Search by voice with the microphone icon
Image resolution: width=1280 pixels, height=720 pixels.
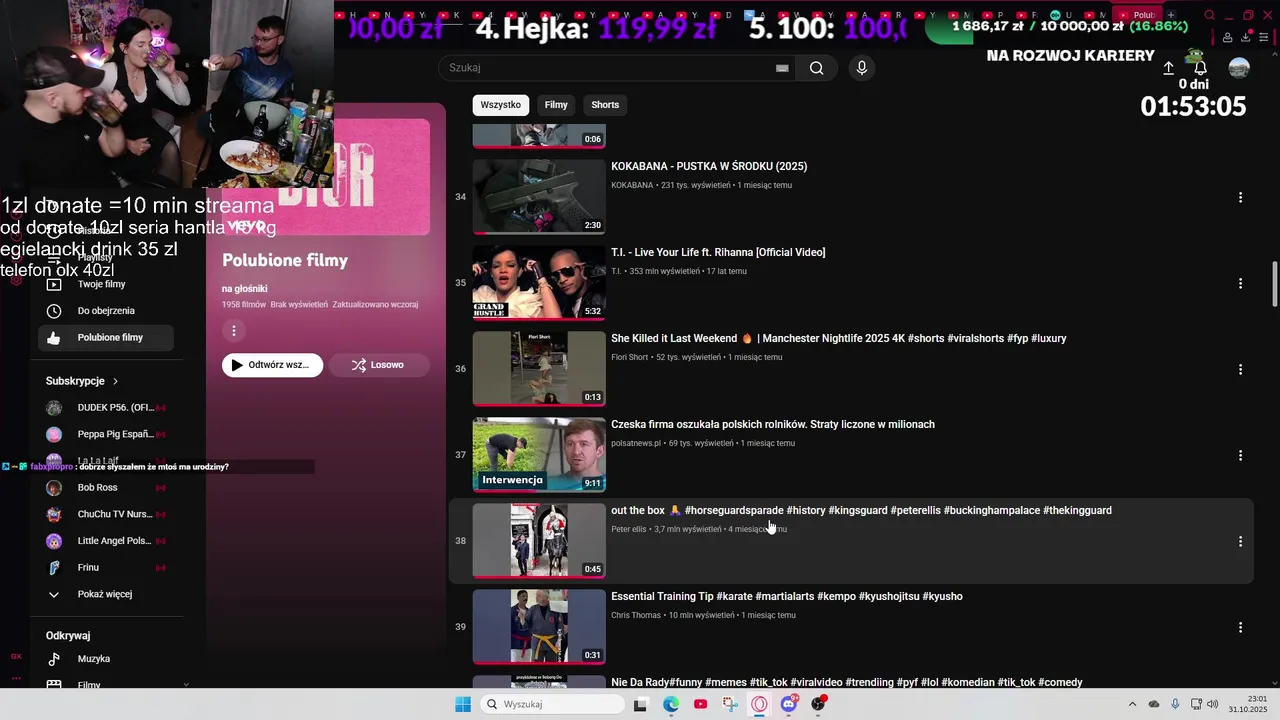[862, 68]
